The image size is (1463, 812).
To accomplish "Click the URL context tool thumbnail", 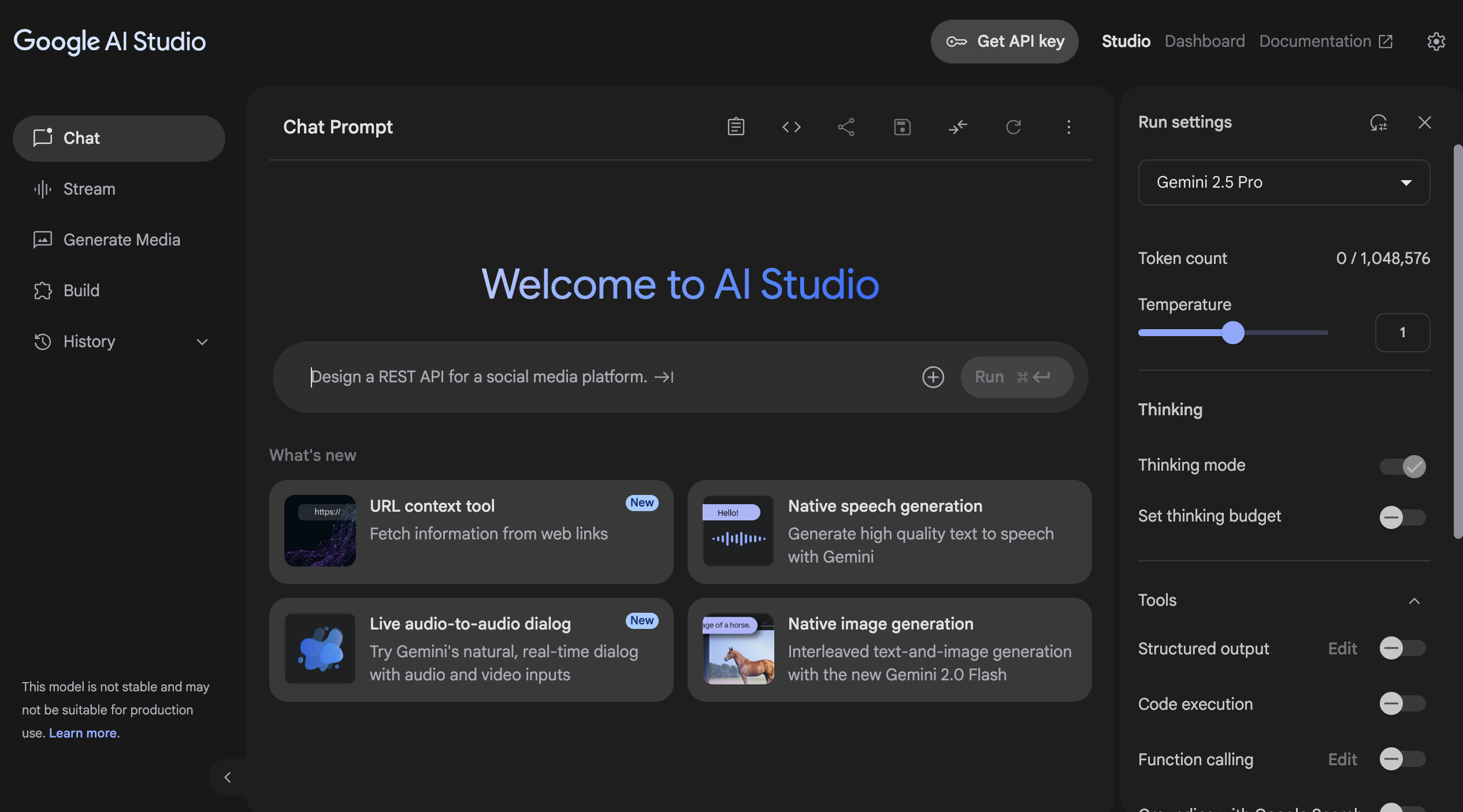I will [x=320, y=531].
